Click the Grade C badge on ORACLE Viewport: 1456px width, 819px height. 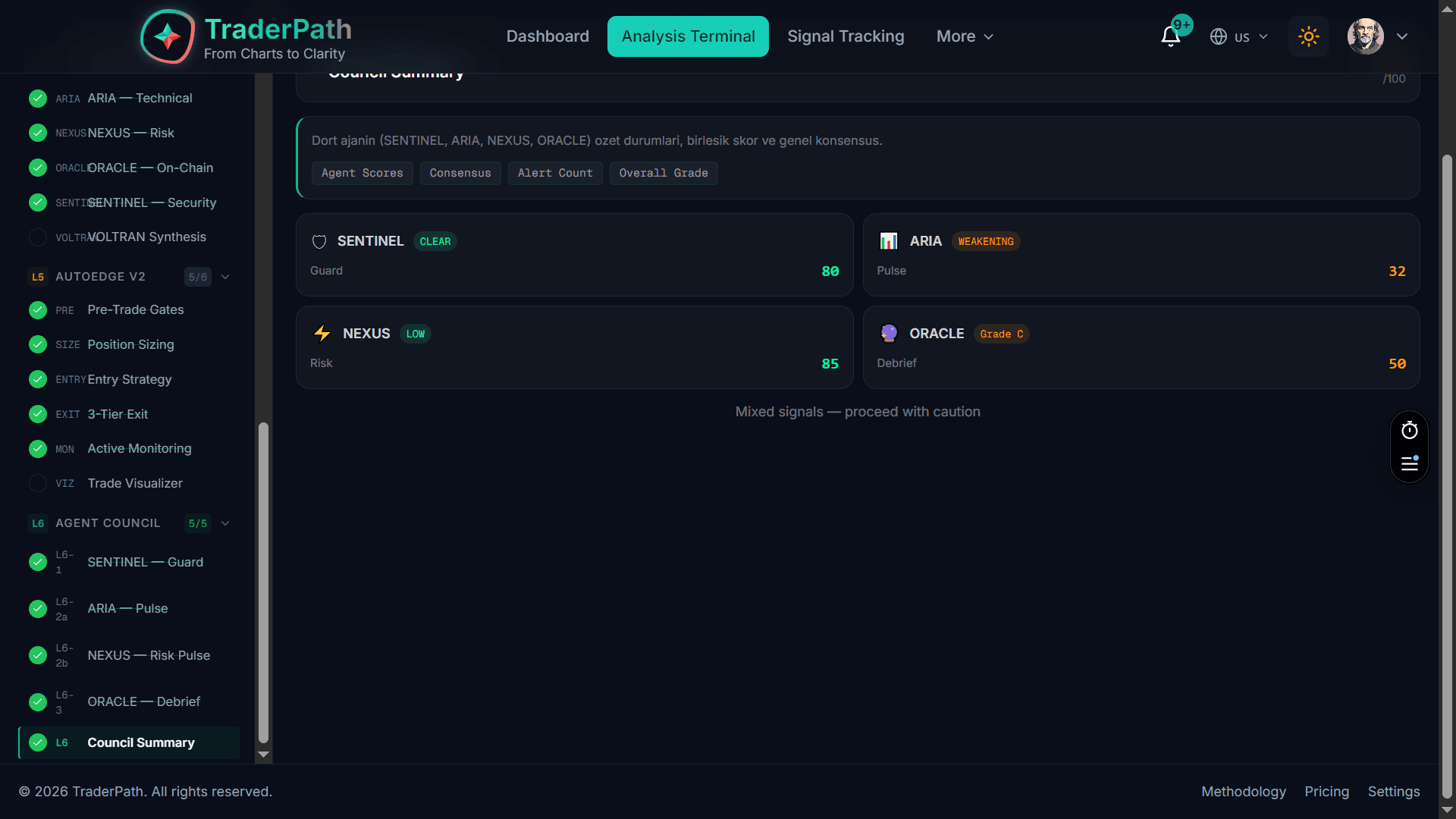tap(1002, 334)
